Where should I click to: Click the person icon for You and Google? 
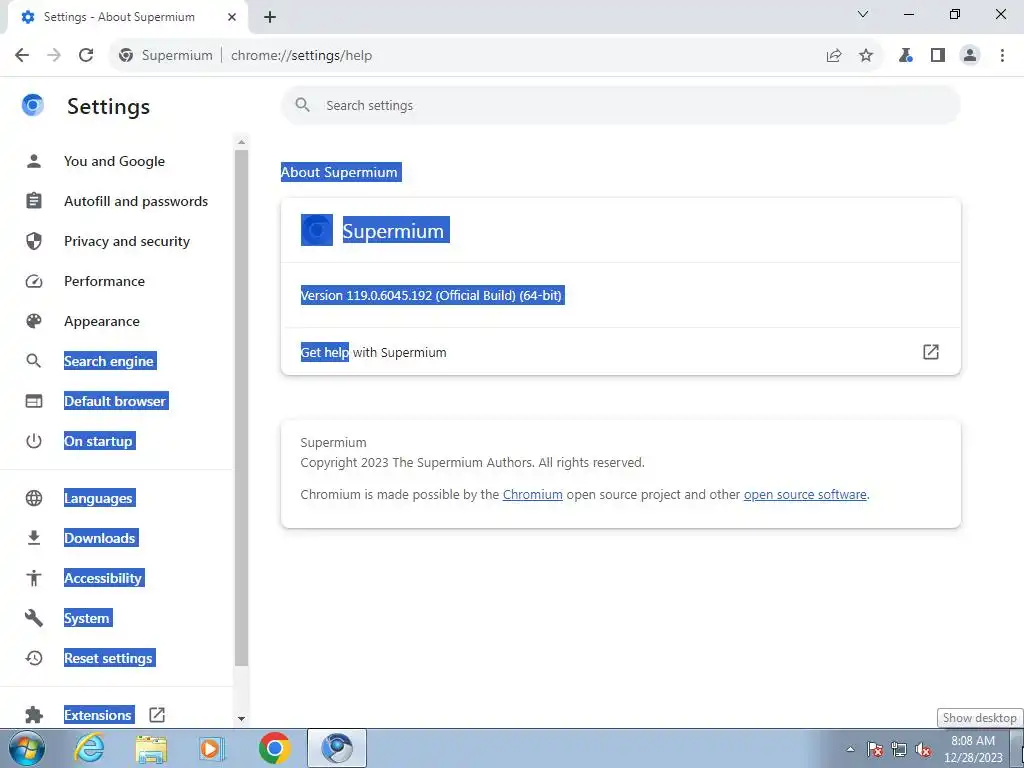tap(34, 161)
